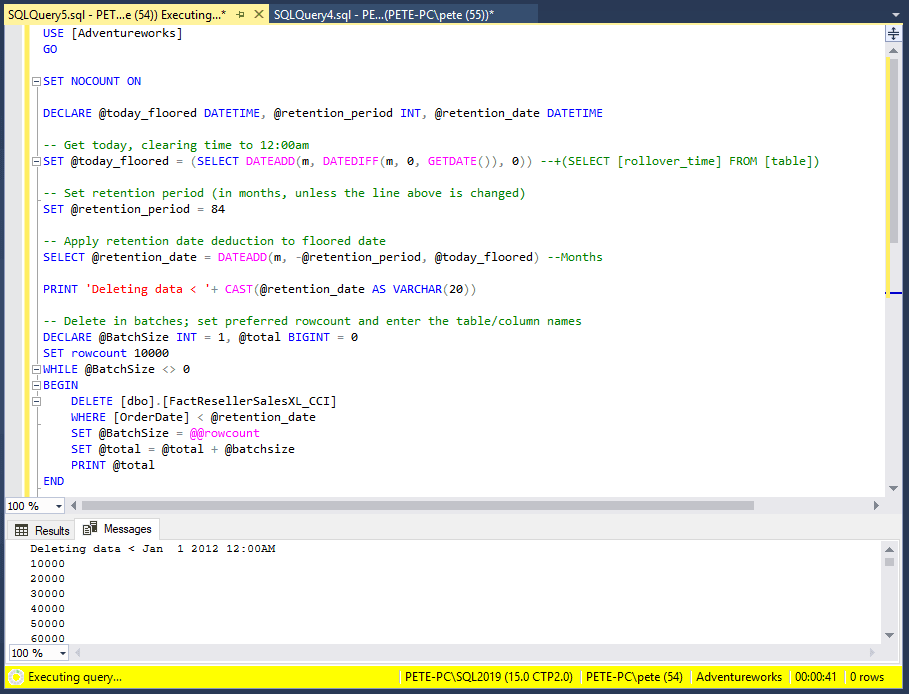This screenshot has width=909, height=694.
Task: Click the editor horizontal scrollbar thumb
Action: pyautogui.click(x=417, y=506)
